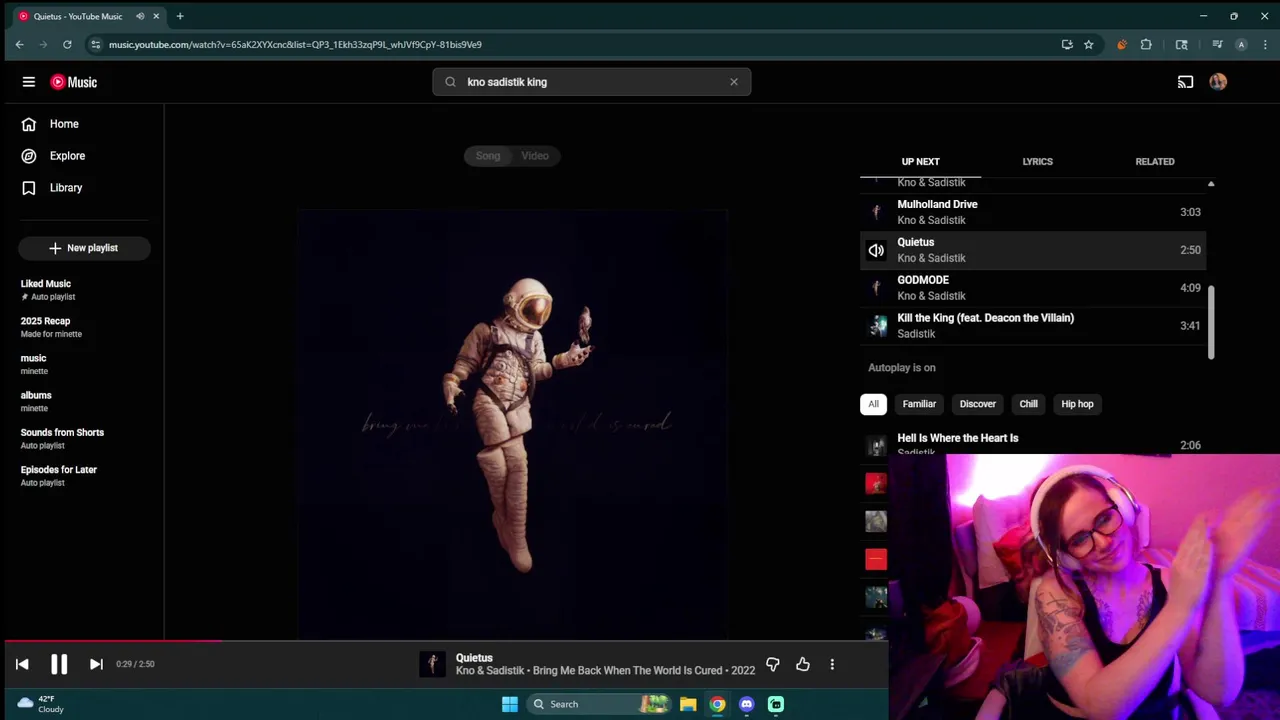The image size is (1280, 720).
Task: Click the Kill the King thumbnail
Action: click(877, 326)
